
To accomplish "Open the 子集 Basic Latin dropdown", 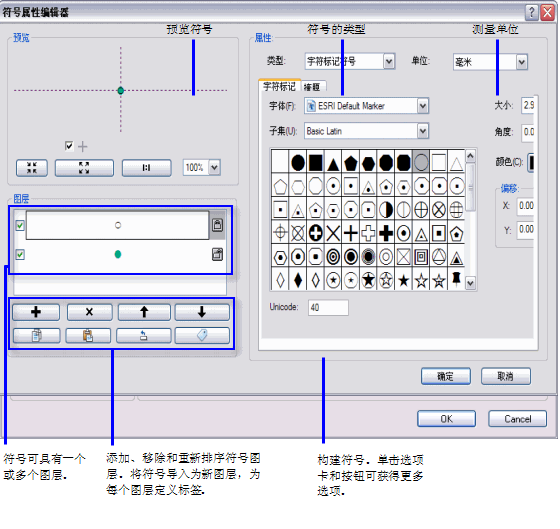I will coord(422,131).
